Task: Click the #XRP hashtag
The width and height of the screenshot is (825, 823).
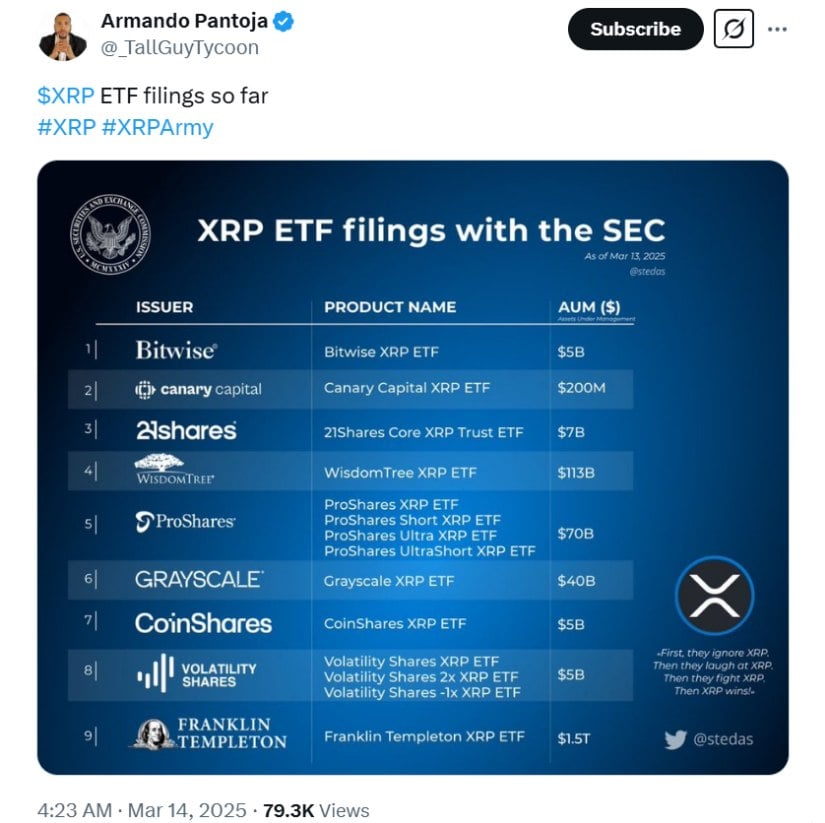Action: click(x=67, y=127)
